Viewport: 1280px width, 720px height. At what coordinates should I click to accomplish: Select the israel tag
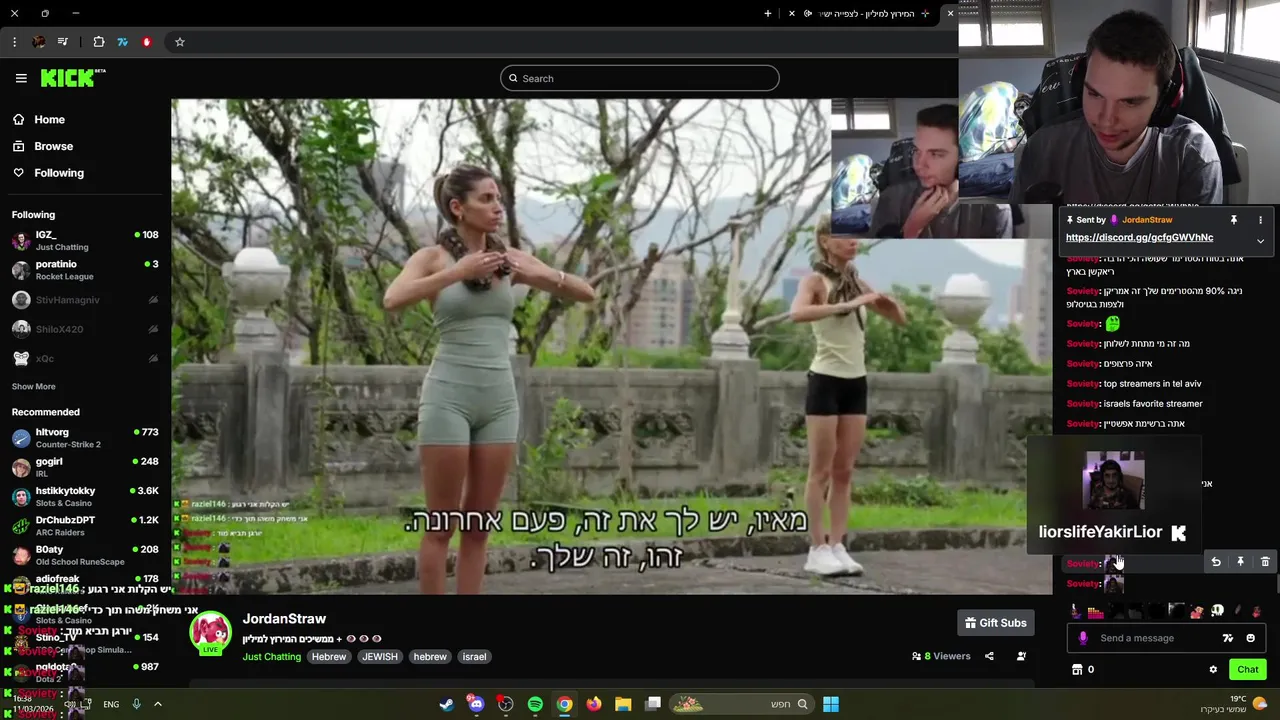coord(474,657)
